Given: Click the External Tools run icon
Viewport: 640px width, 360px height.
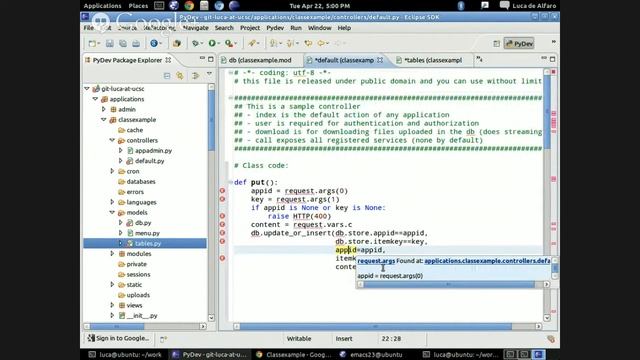Looking at the screenshot, I should [x=229, y=43].
